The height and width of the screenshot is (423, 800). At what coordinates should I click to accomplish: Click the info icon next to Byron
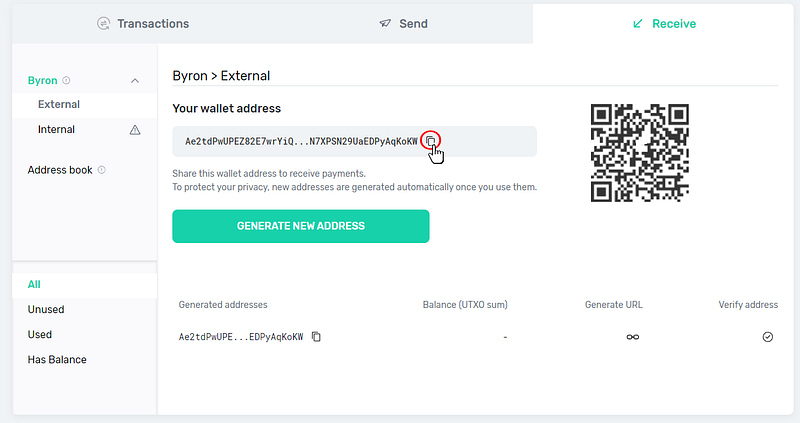pos(66,80)
